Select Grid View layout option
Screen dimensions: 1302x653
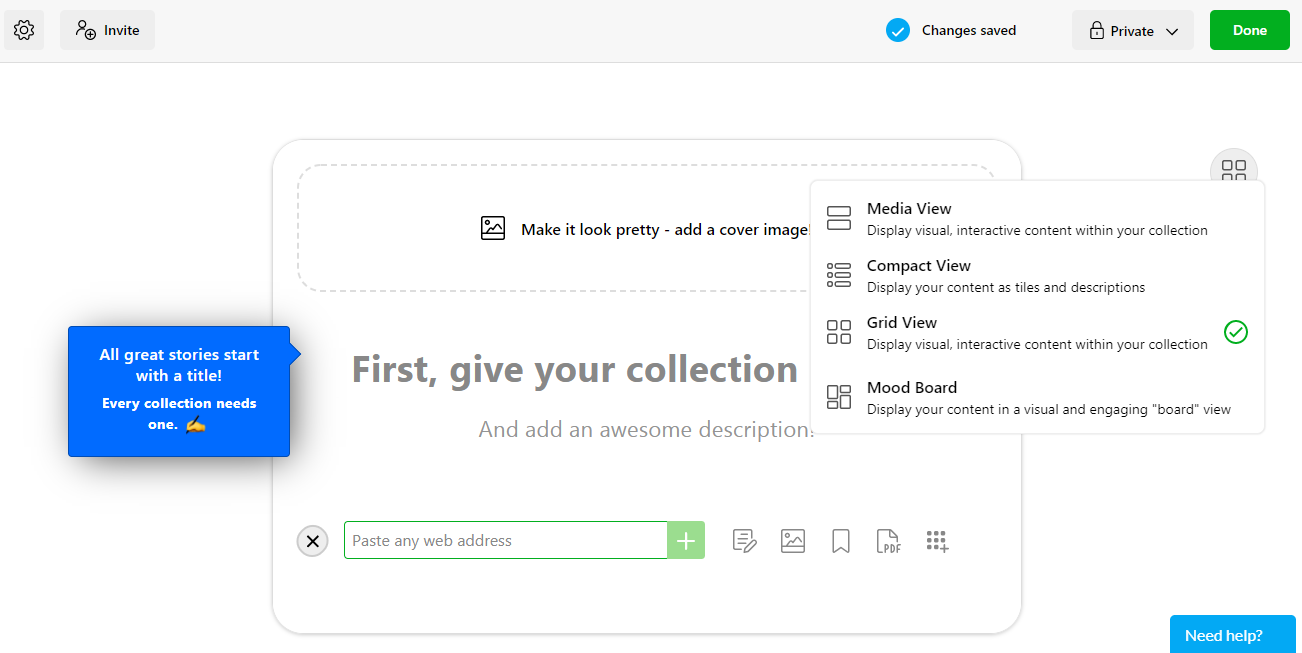click(1037, 333)
